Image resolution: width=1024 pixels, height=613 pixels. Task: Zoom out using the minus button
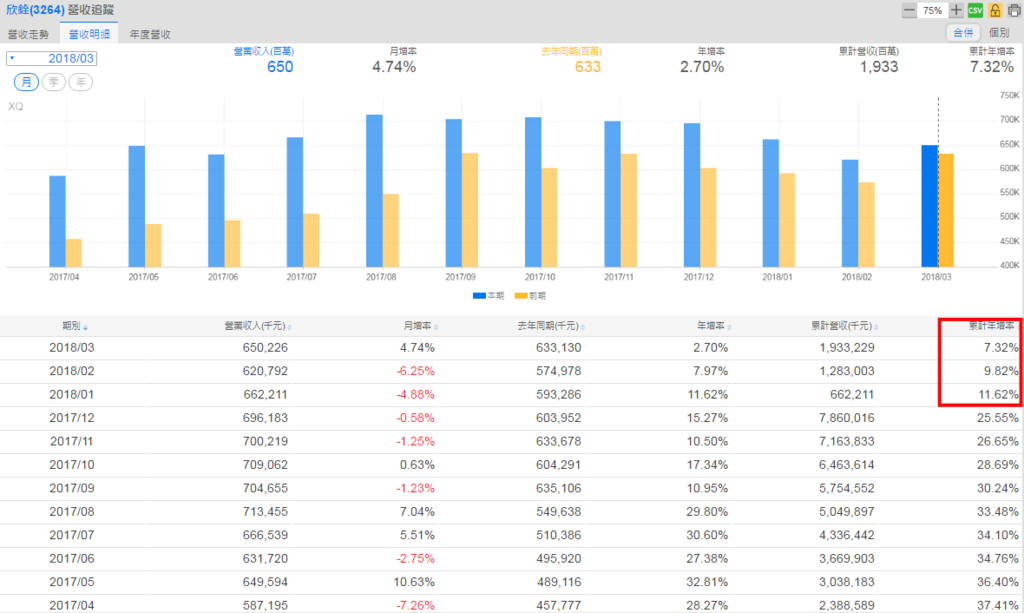pos(909,10)
